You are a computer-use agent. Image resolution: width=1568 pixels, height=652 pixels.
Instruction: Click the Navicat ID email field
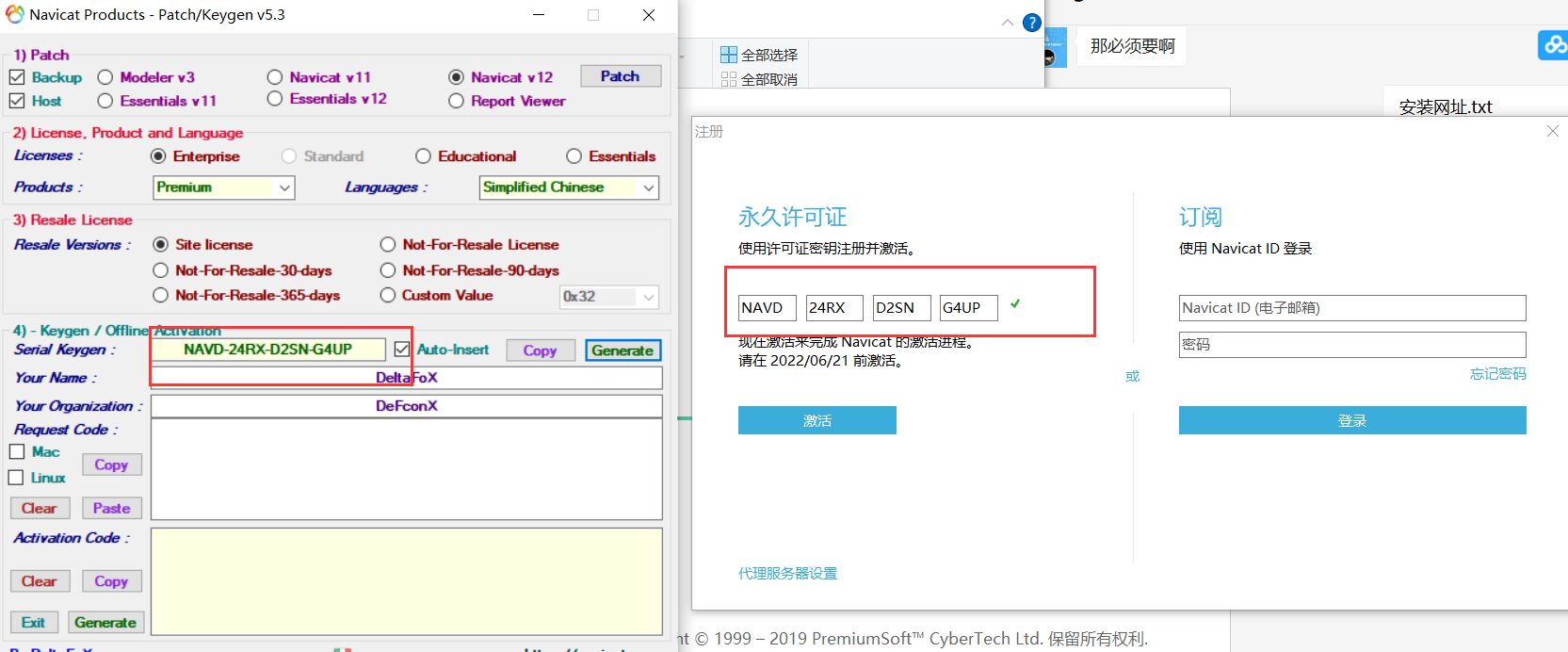coord(1352,308)
